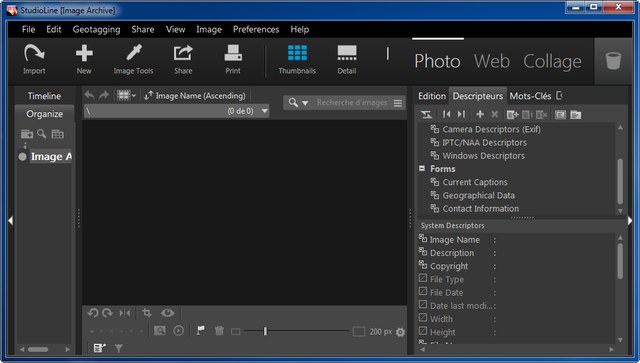The width and height of the screenshot is (640, 363).
Task: Click the back navigation arrow
Action: (x=89, y=95)
